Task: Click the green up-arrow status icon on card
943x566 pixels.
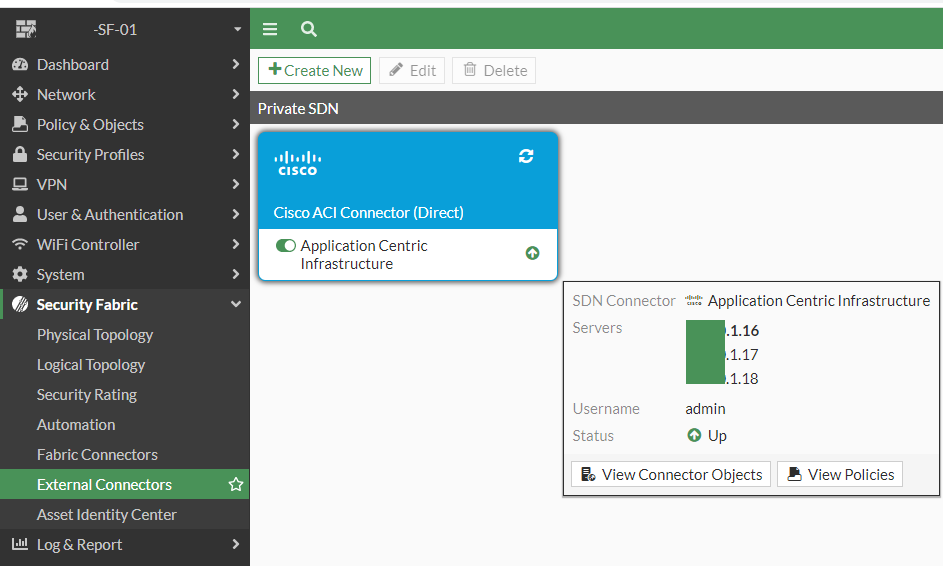Action: coord(532,253)
